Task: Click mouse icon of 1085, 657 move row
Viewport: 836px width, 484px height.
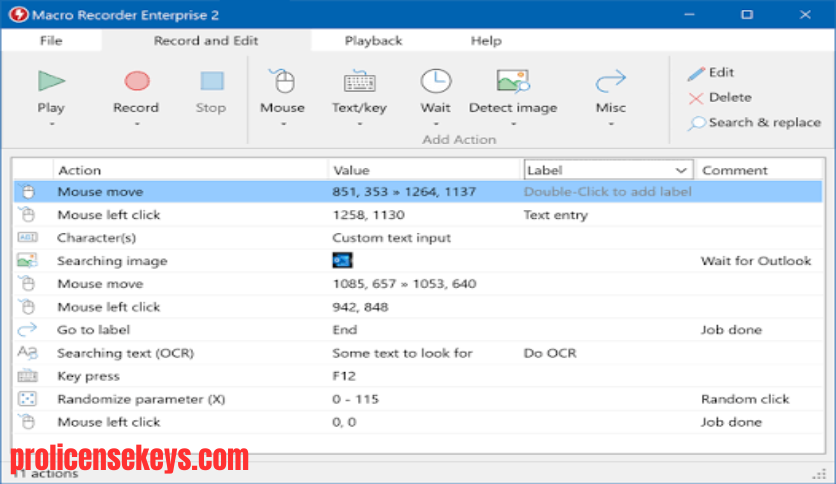Action: [x=27, y=283]
